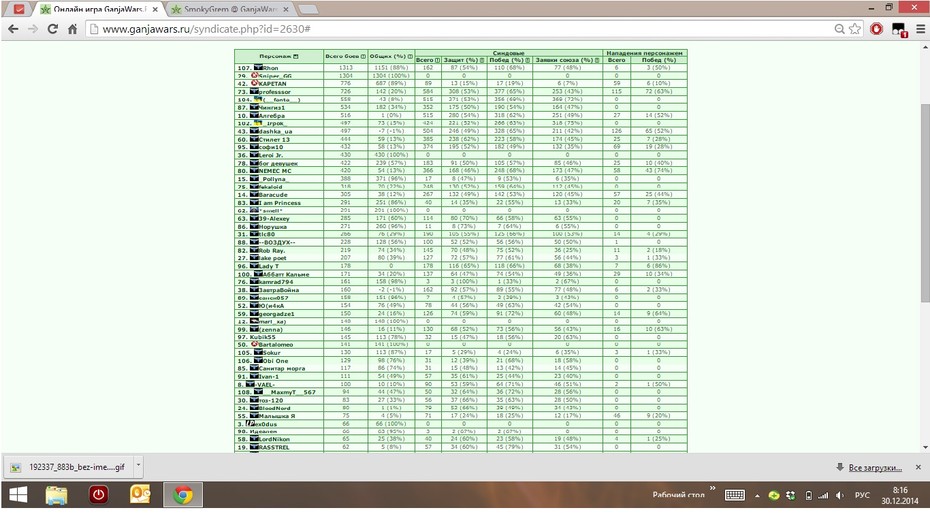This screenshot has height=523, width=930.
Task: Open Windows Start menu
Action: 18,495
